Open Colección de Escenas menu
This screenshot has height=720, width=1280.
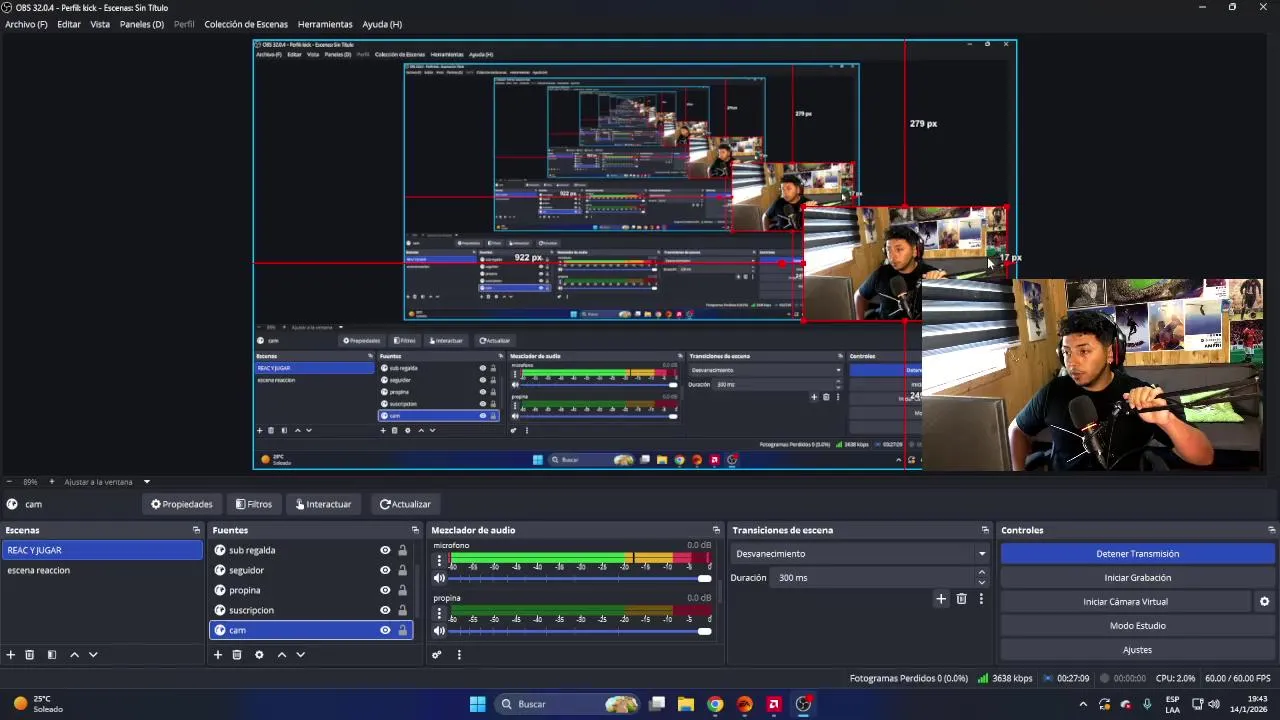[246, 24]
